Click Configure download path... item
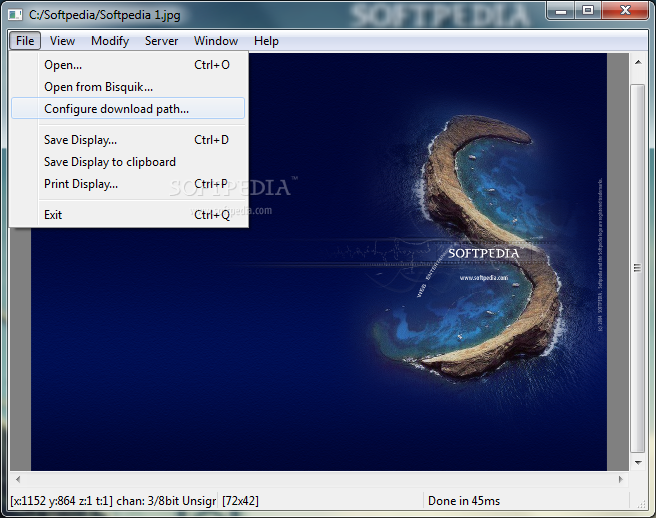 128,109
